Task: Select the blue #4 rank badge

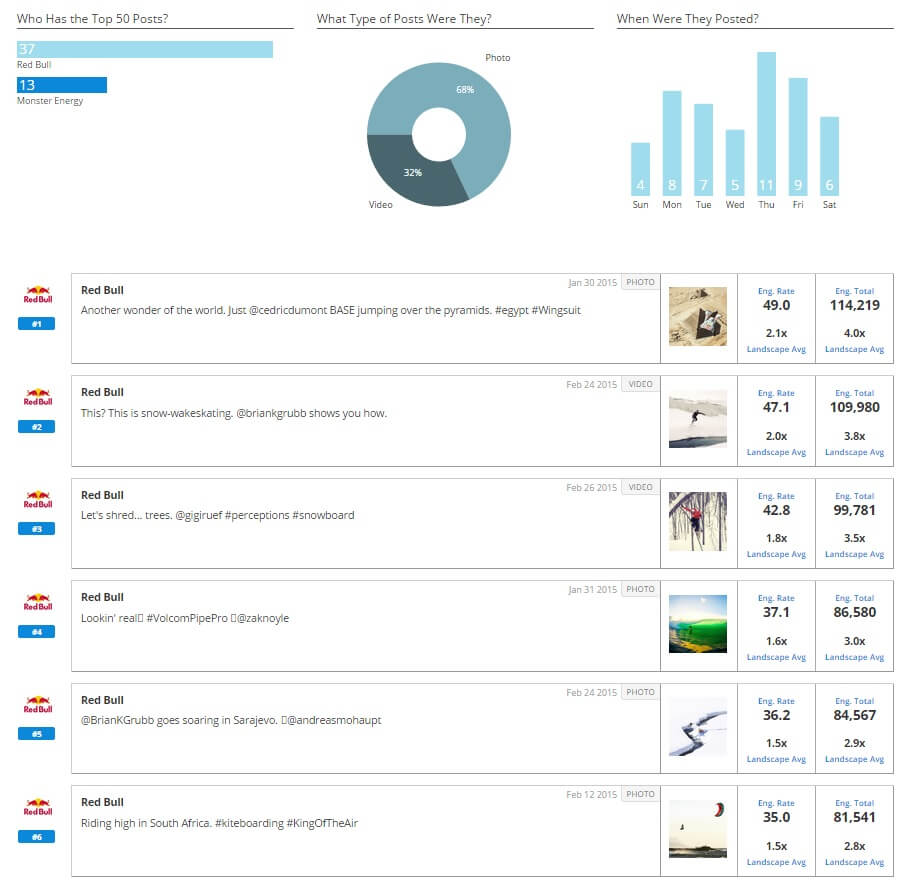Action: [x=37, y=632]
